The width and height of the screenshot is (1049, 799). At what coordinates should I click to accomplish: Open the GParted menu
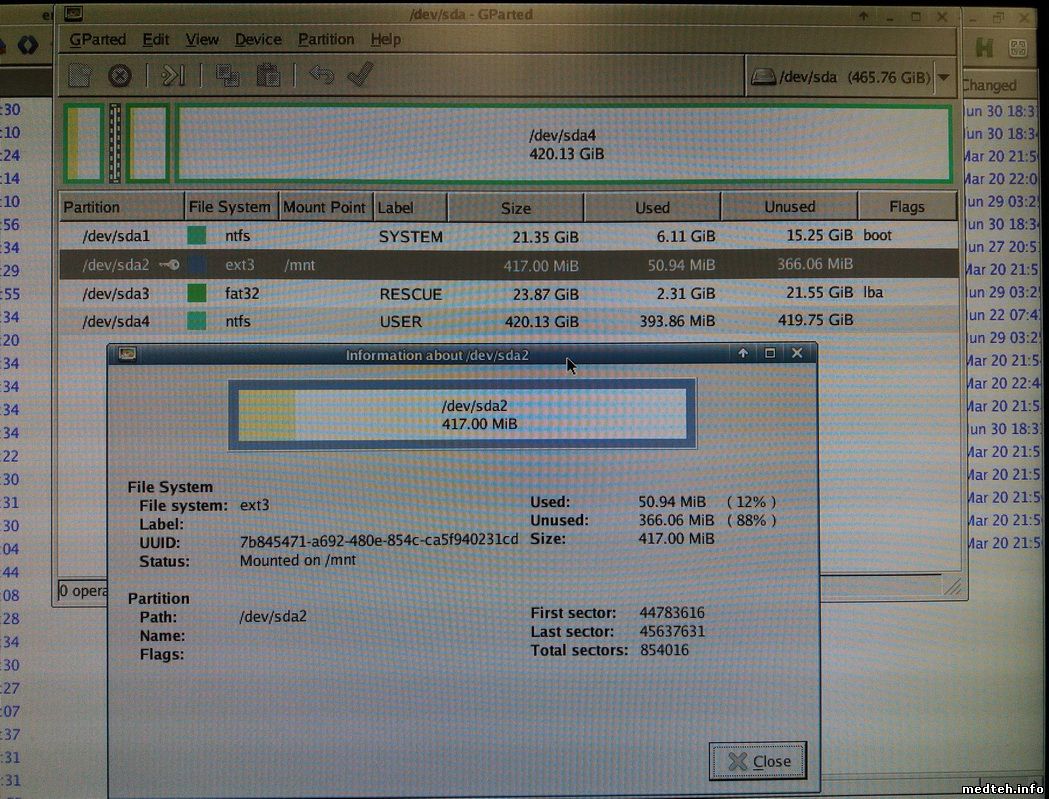pos(97,39)
